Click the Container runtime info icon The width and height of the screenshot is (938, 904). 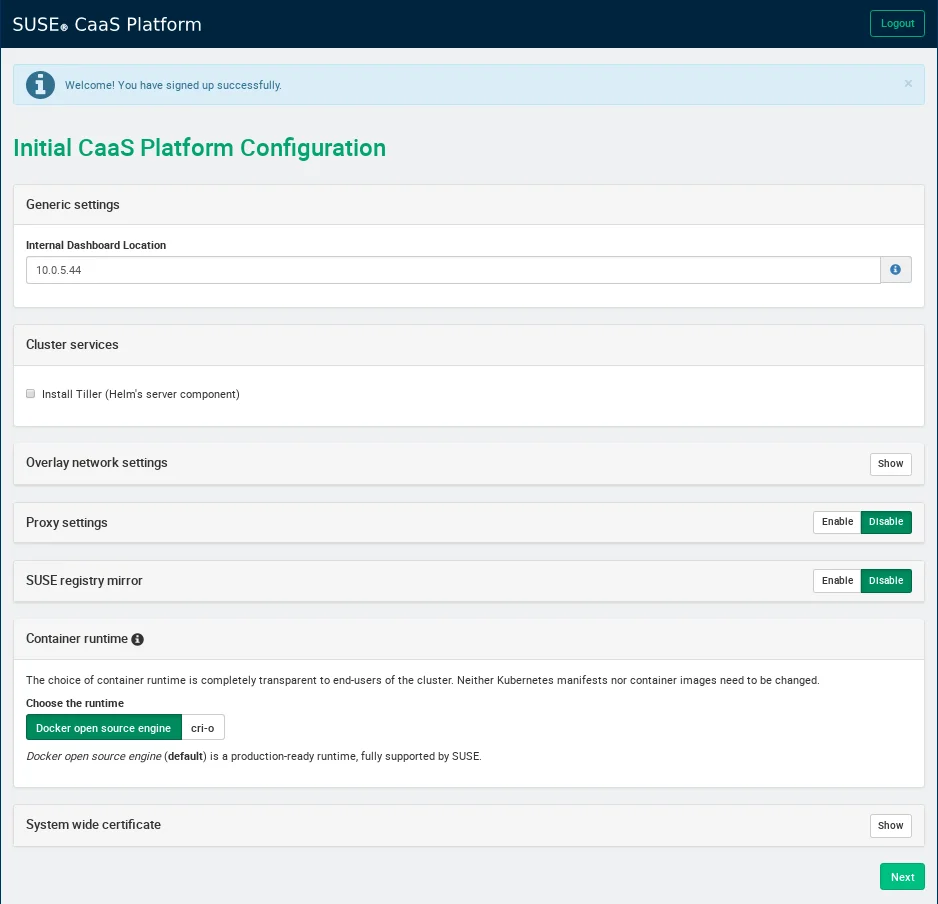pyautogui.click(x=138, y=639)
